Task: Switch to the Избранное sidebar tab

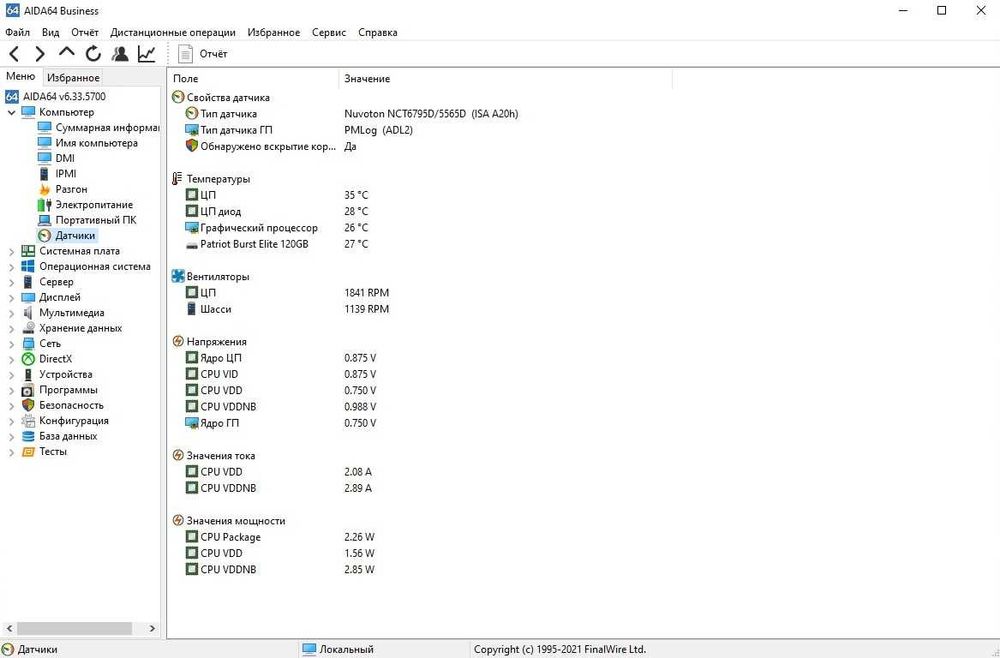Action: tap(73, 78)
